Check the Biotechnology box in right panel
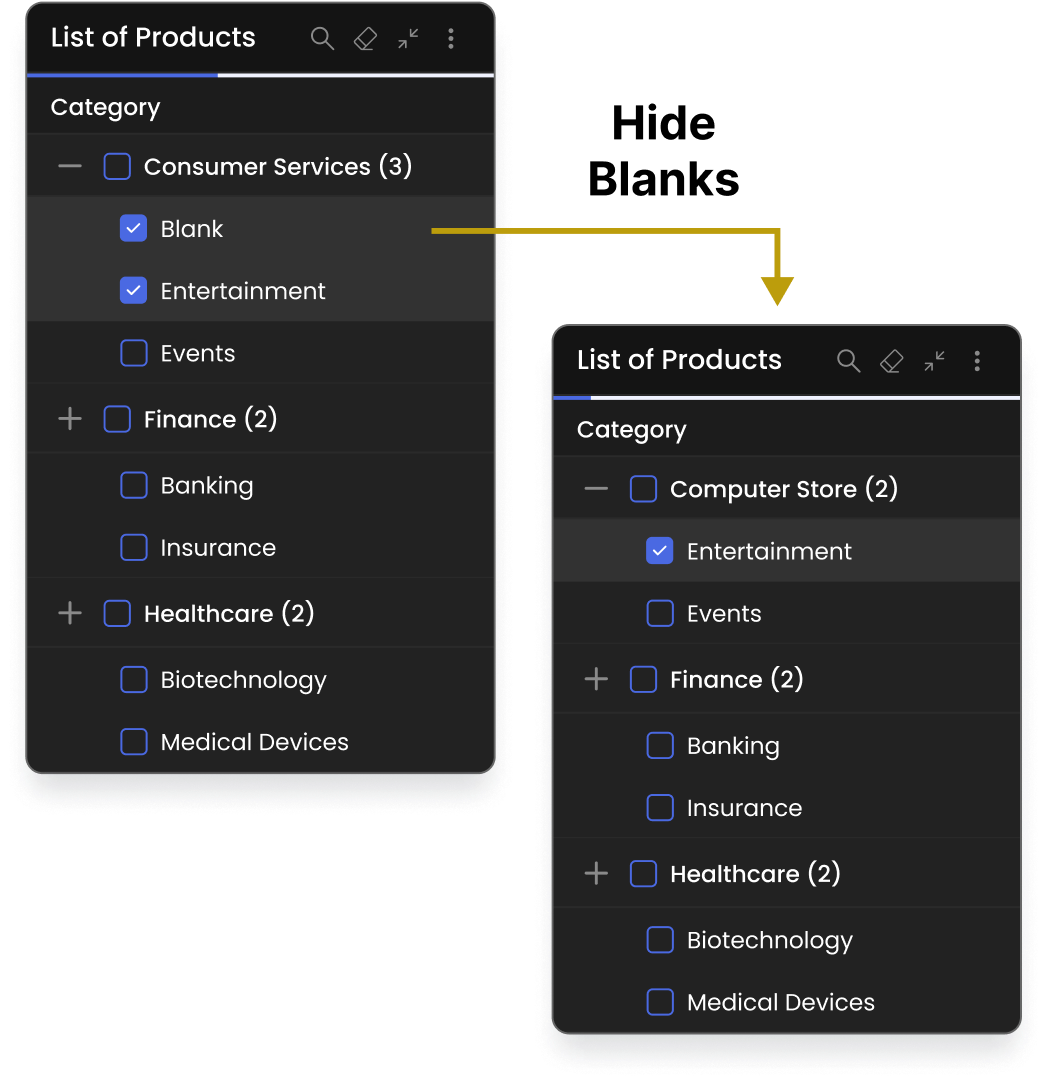This screenshot has height=1081, width=1045. coord(660,940)
